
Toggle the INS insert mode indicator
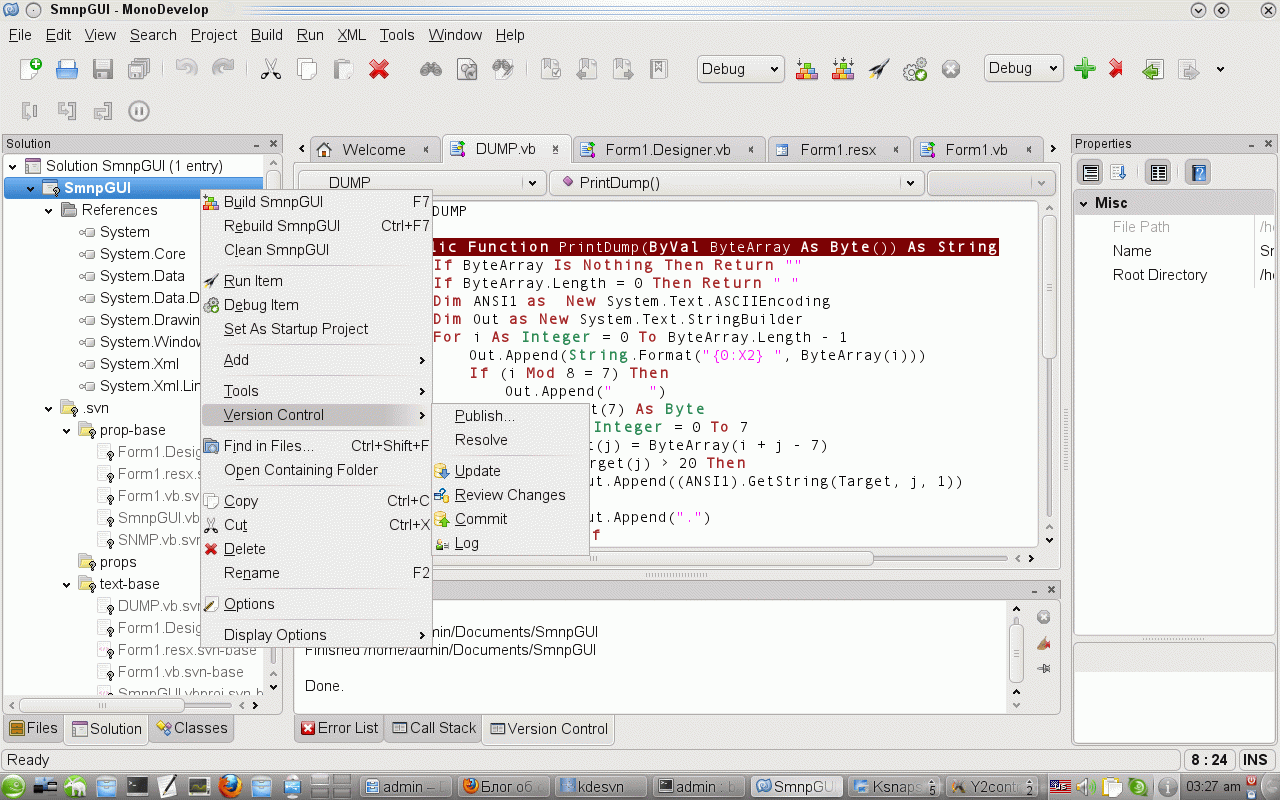tap(1255, 760)
